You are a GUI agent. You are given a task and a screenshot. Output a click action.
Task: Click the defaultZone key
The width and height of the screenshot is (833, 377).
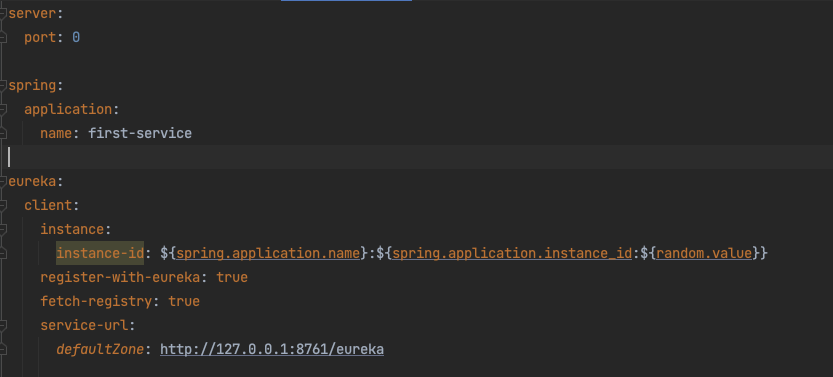coord(100,349)
